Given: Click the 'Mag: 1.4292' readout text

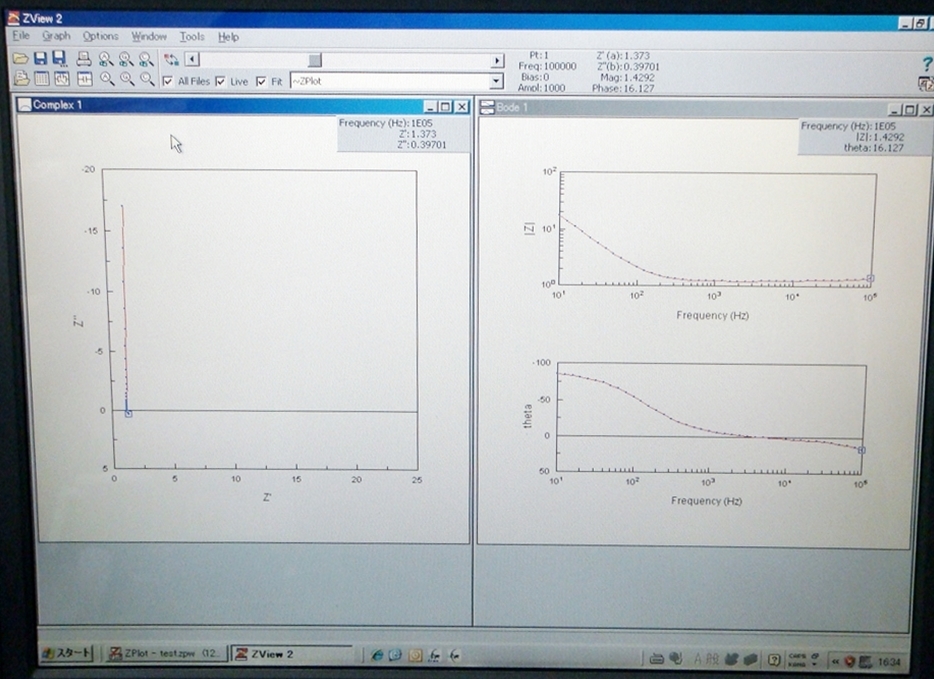Looking at the screenshot, I should [x=627, y=77].
